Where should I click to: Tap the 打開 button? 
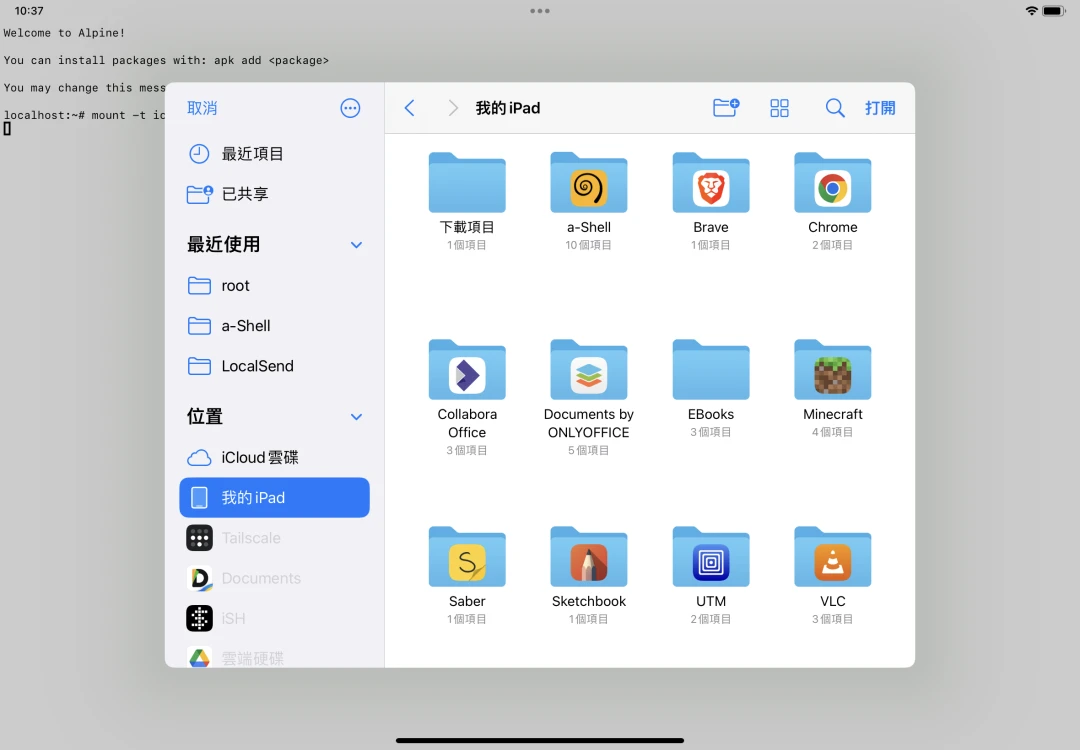pos(880,108)
